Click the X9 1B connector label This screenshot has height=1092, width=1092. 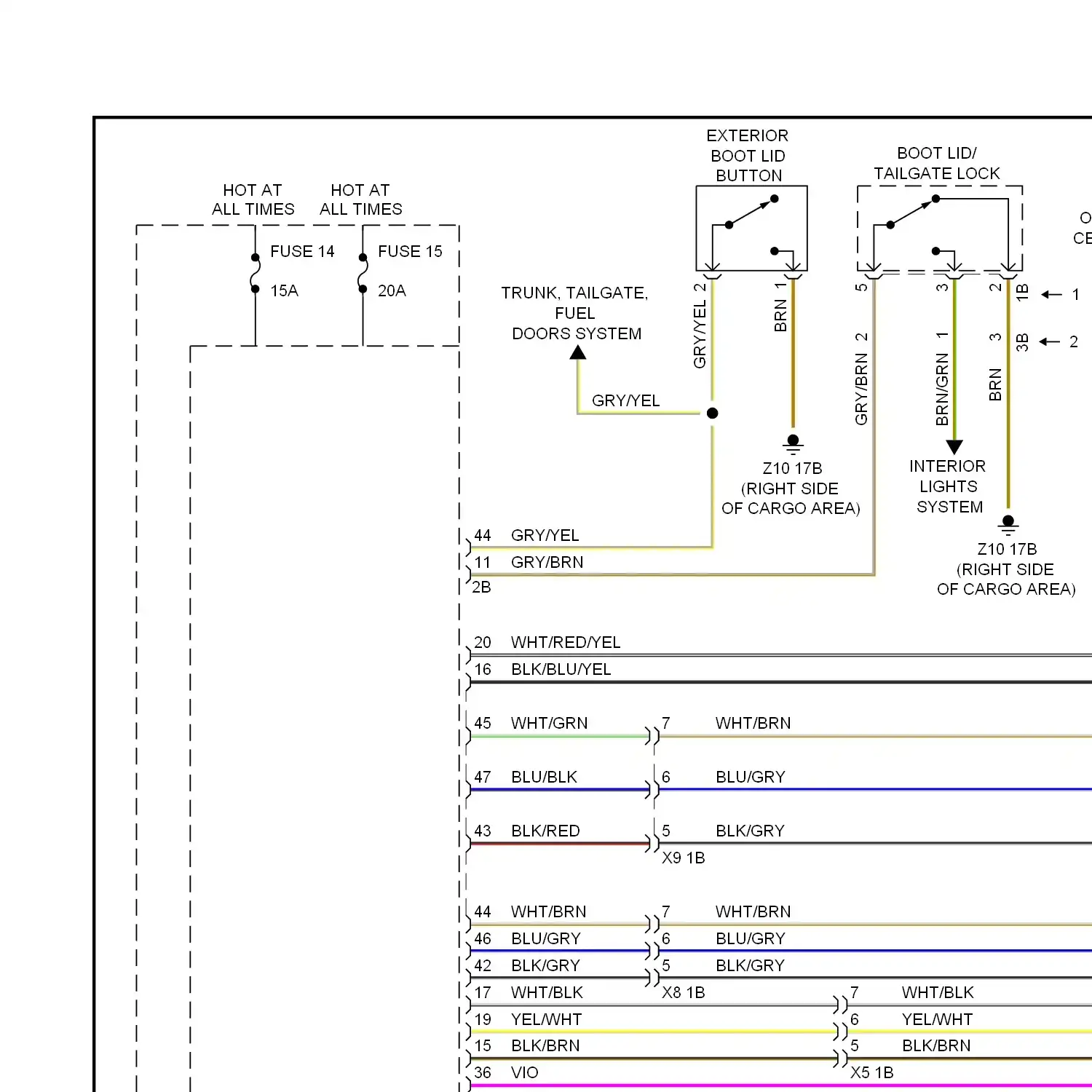coord(683,858)
